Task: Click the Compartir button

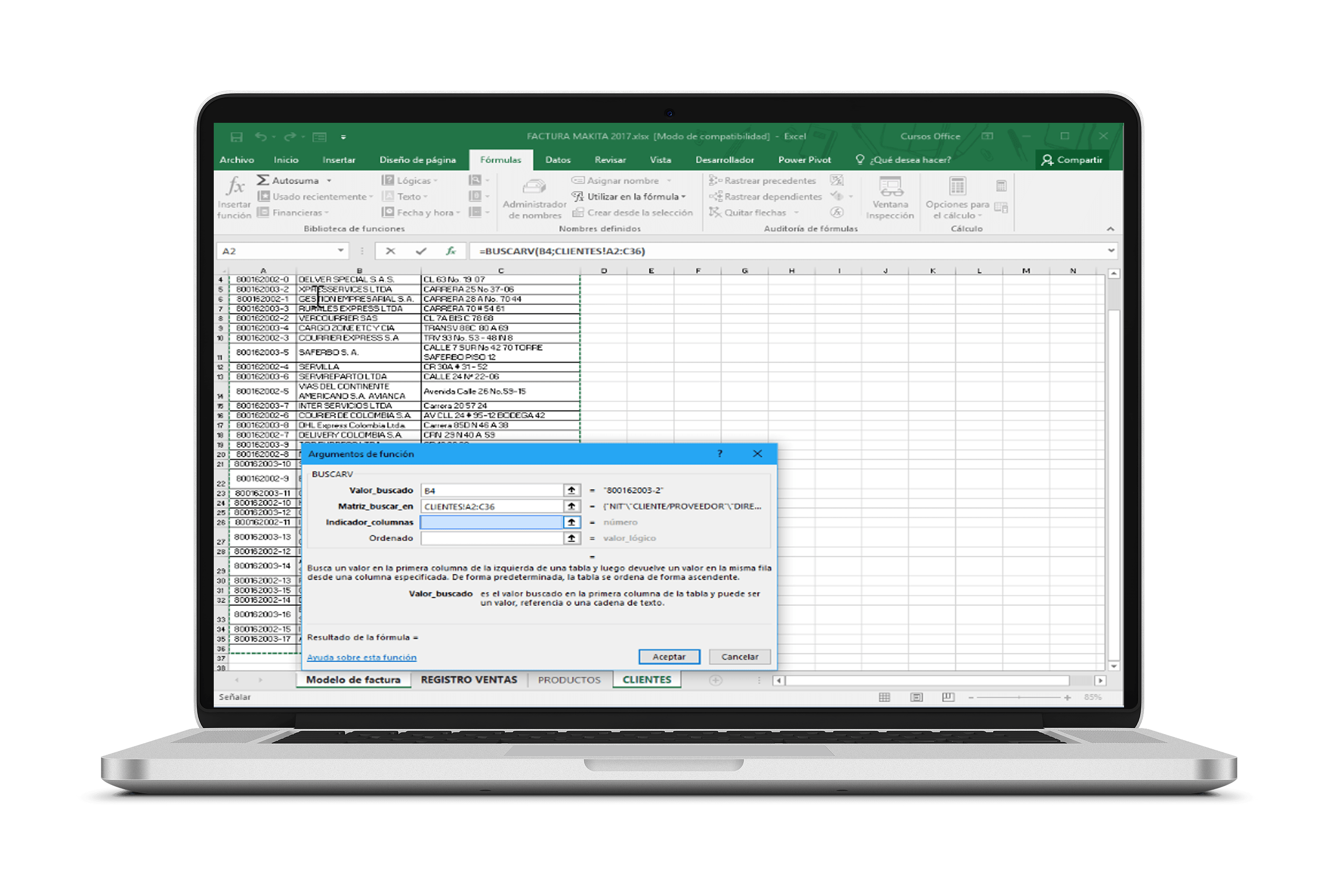Action: coord(1071,160)
